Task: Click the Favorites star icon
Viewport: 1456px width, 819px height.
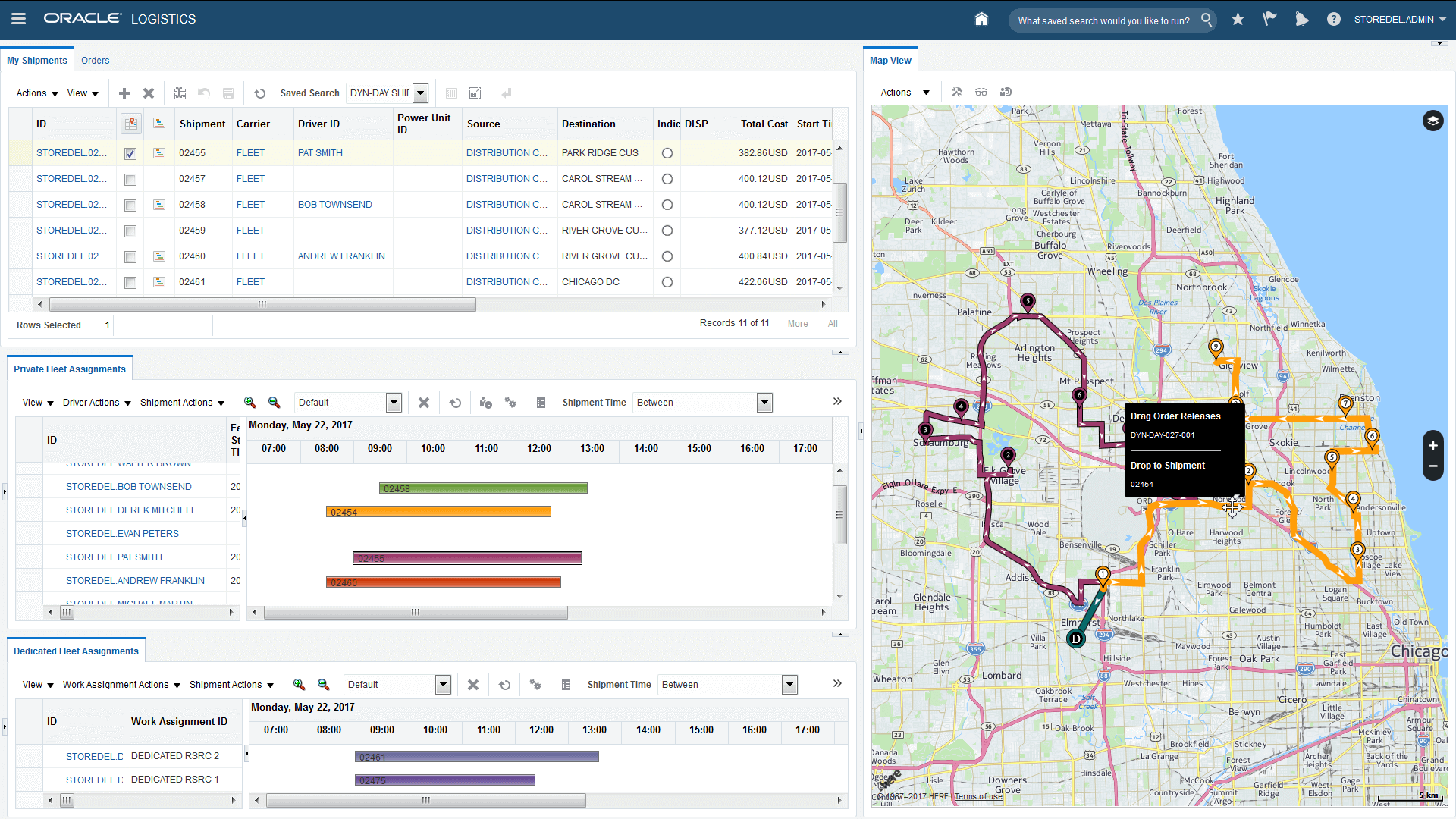Action: click(1238, 19)
